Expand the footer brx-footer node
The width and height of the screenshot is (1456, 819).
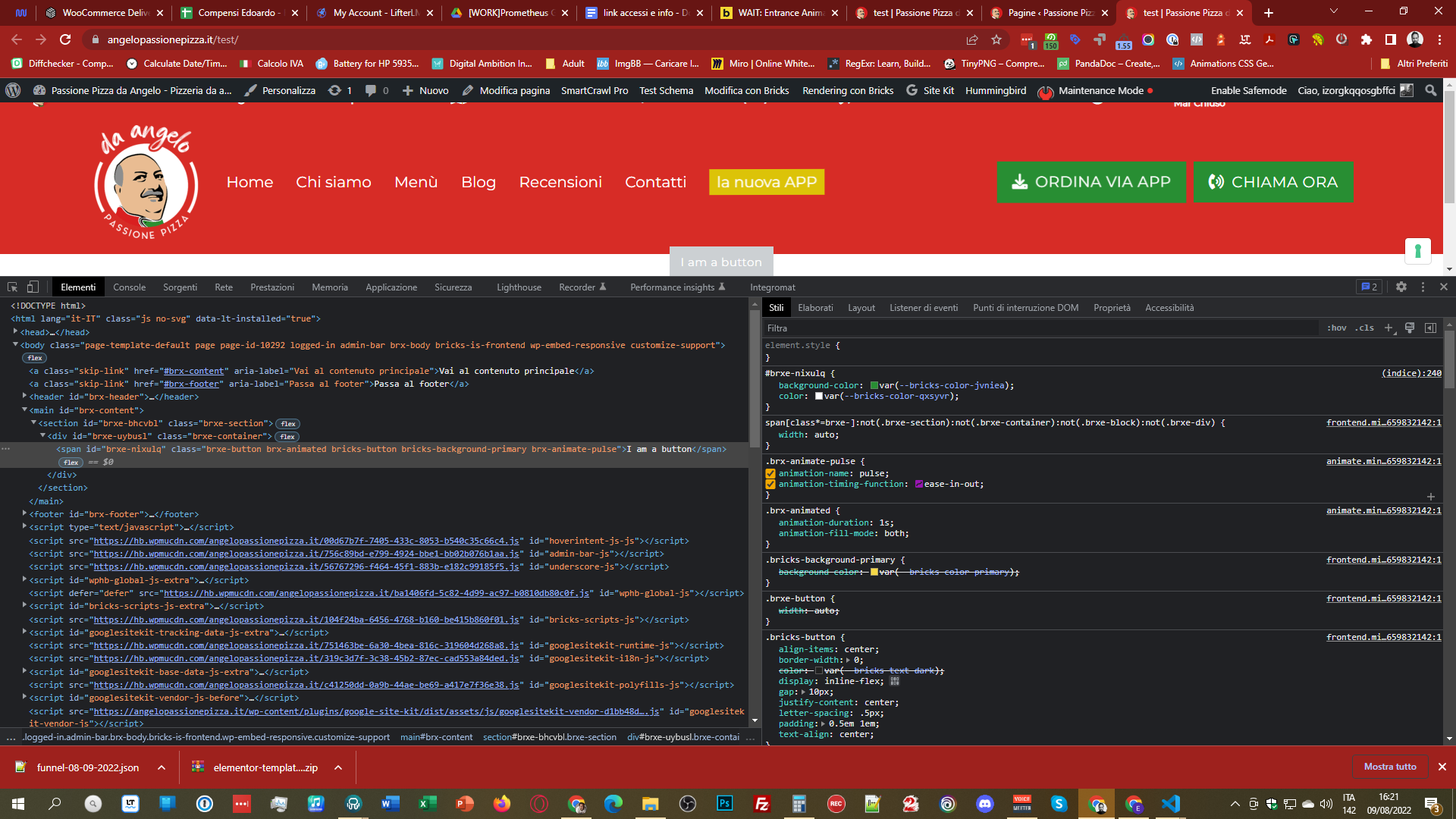(25, 514)
